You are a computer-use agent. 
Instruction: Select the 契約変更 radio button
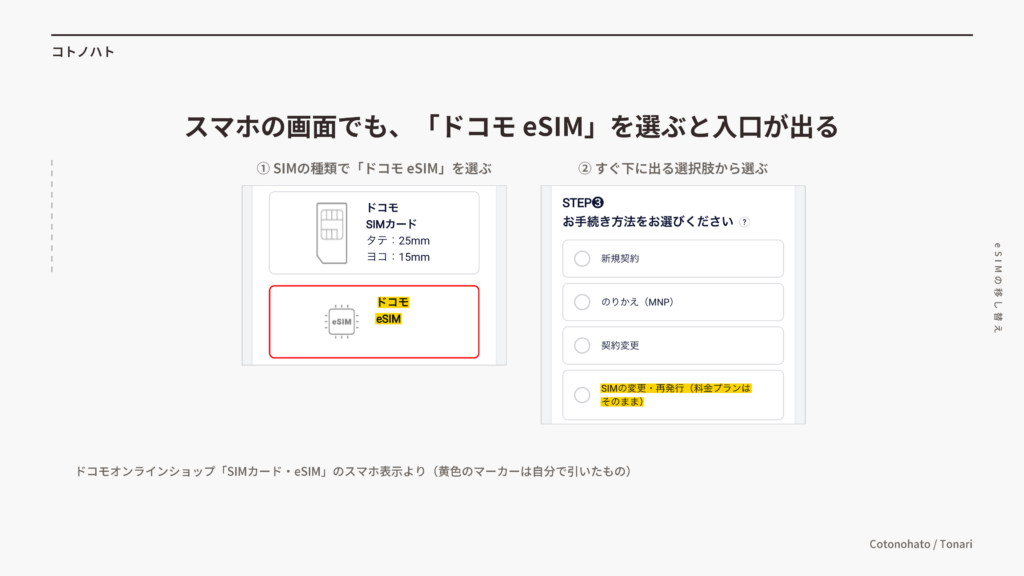click(582, 345)
